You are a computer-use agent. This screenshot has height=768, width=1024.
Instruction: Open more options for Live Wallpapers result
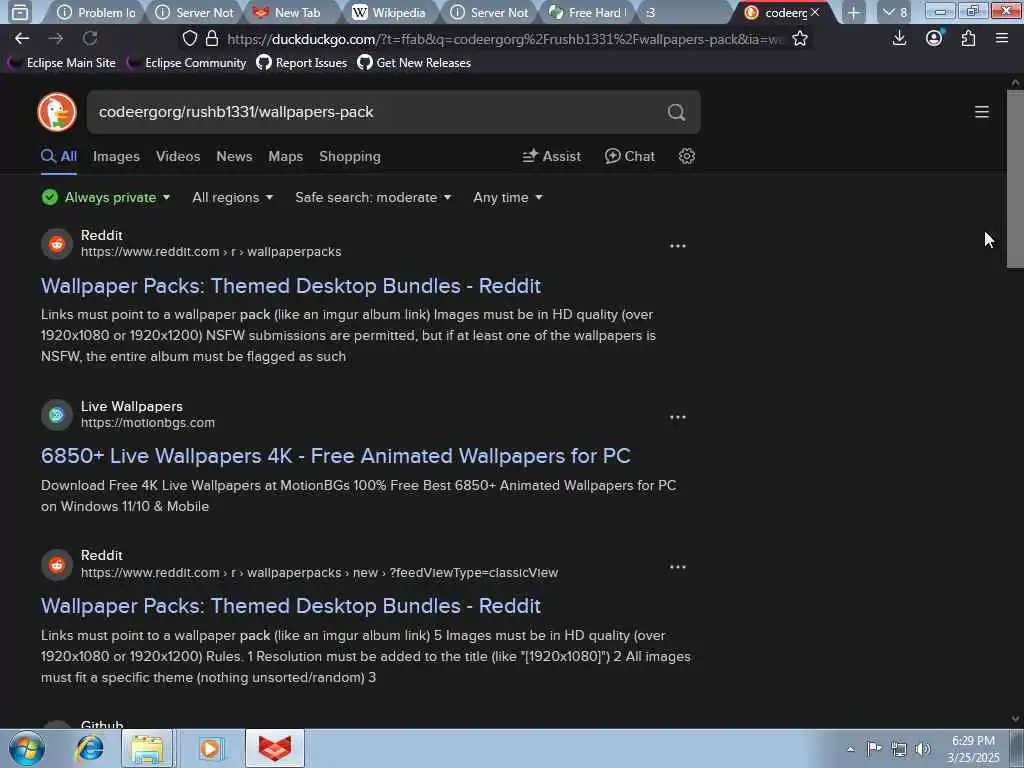pyautogui.click(x=678, y=417)
